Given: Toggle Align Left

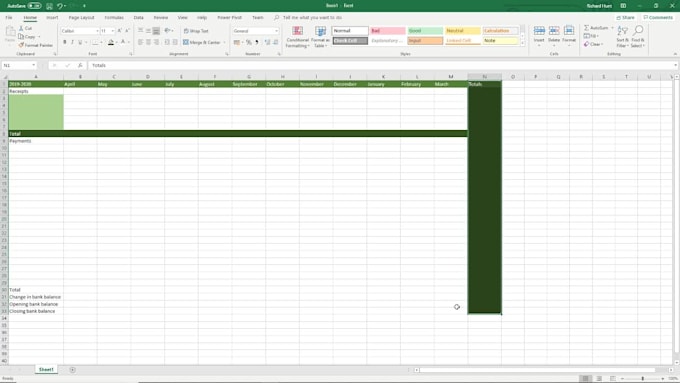Looking at the screenshot, I should pos(141,42).
